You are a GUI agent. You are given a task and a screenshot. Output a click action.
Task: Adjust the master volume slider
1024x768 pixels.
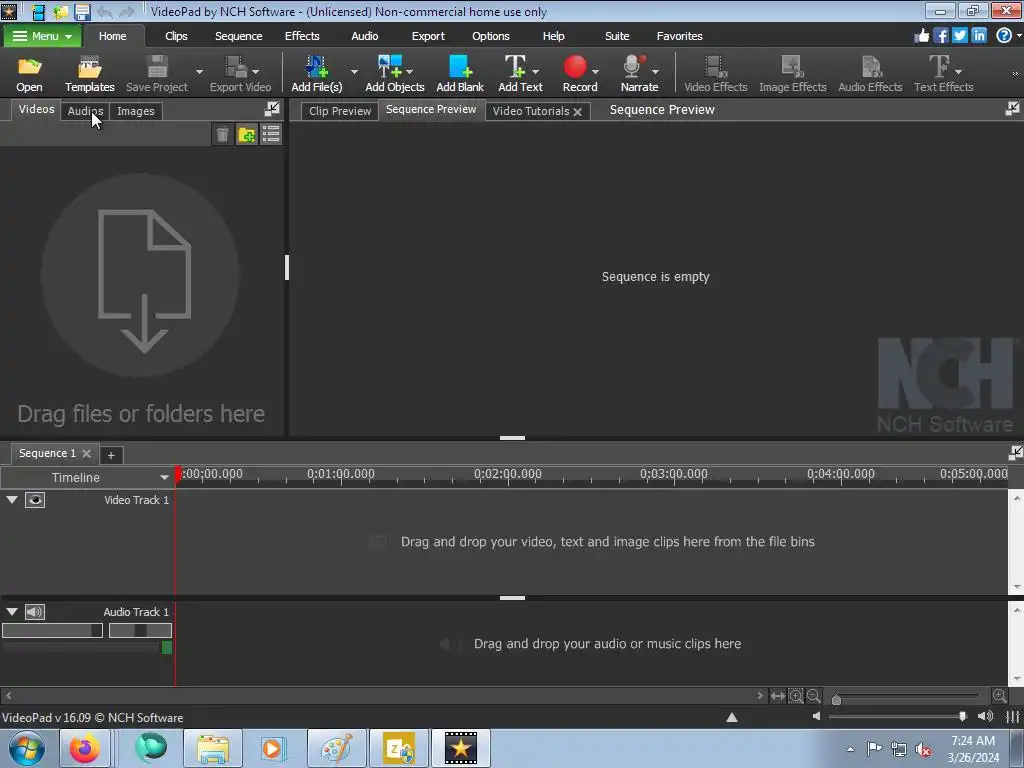(x=963, y=716)
